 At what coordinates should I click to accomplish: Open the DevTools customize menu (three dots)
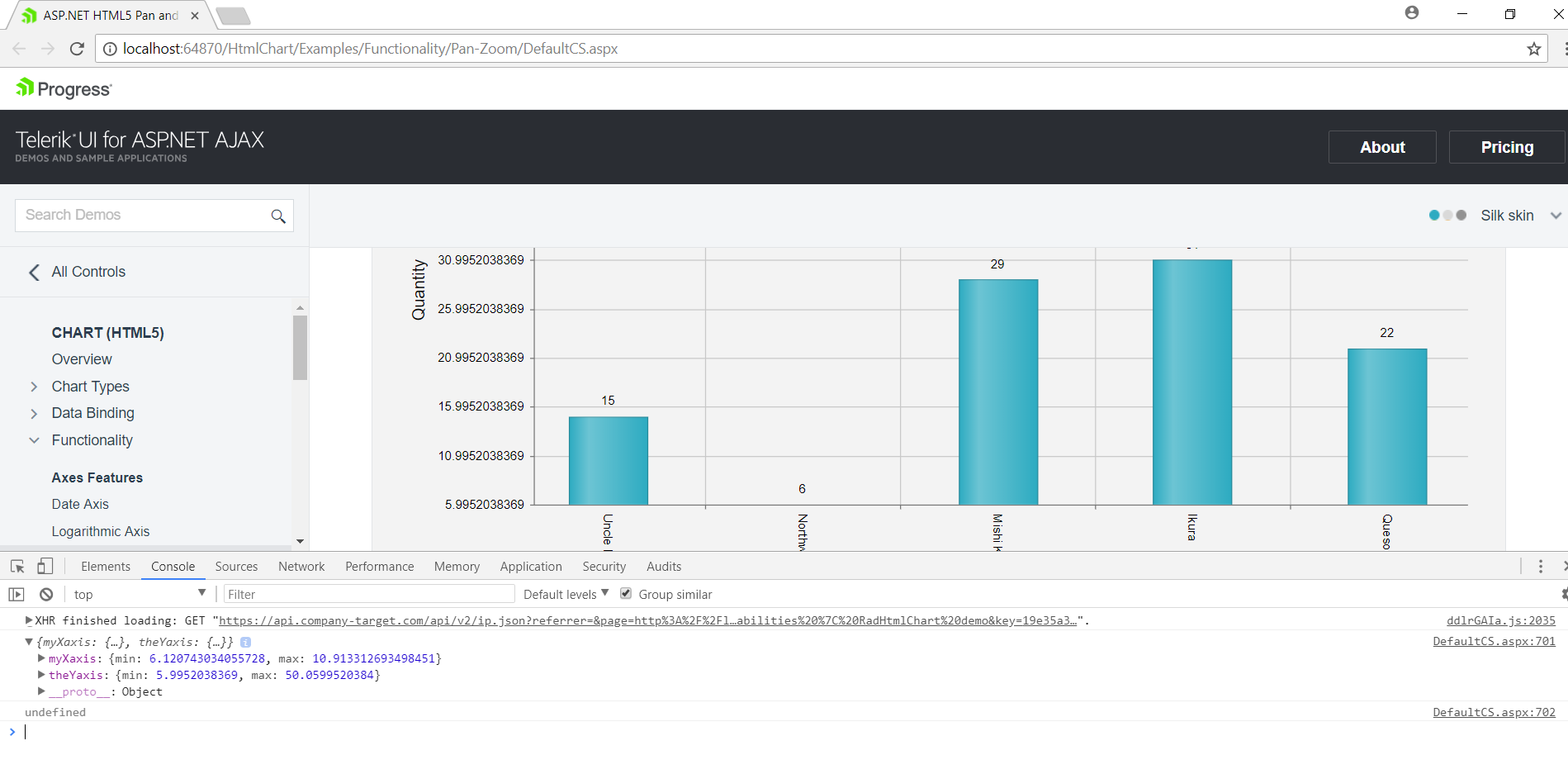[1541, 567]
